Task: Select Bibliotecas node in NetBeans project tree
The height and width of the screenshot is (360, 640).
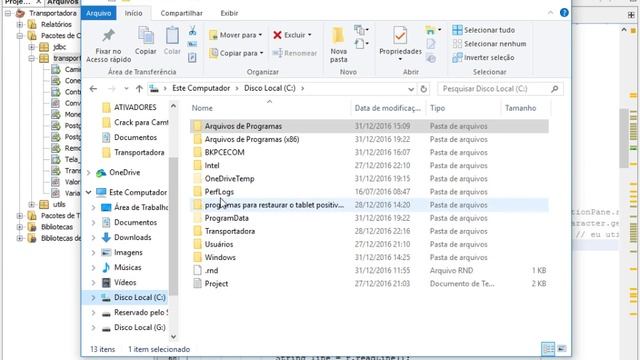Action: 56,227
